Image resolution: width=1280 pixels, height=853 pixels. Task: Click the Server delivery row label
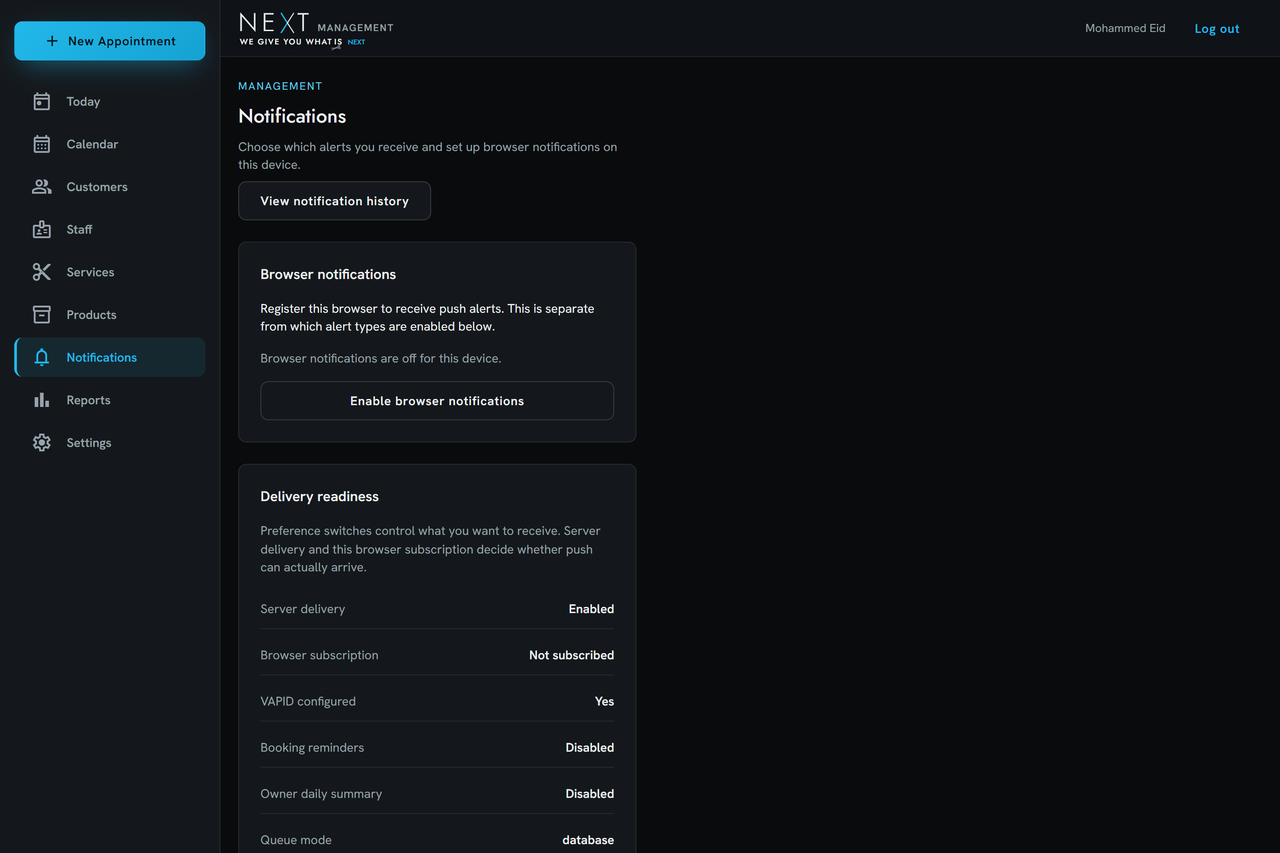pyautogui.click(x=302, y=609)
